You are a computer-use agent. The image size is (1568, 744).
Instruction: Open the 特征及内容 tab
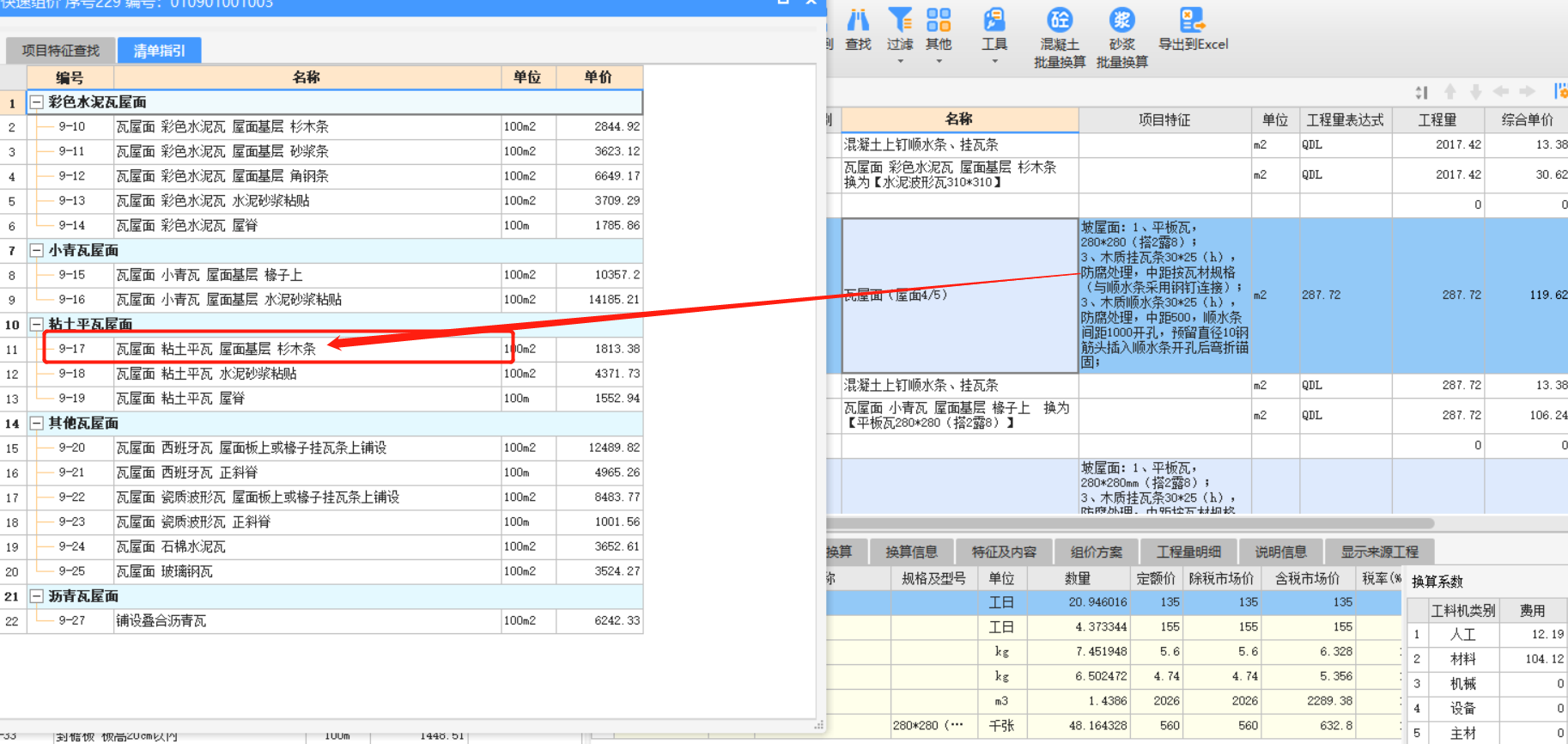(1004, 552)
